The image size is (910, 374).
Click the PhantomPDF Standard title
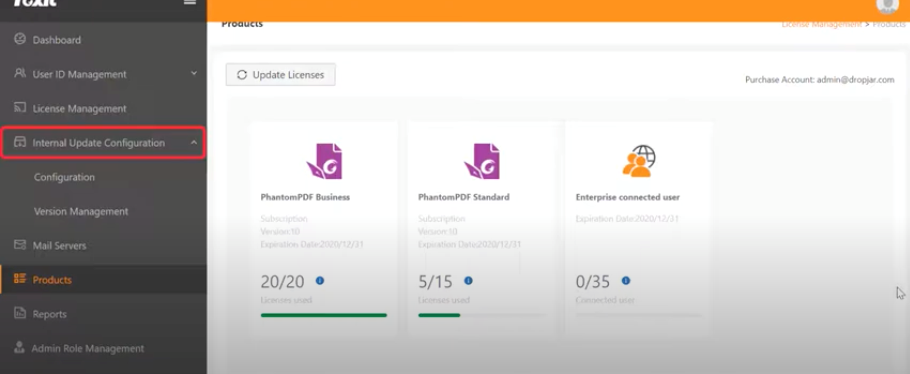(x=464, y=197)
